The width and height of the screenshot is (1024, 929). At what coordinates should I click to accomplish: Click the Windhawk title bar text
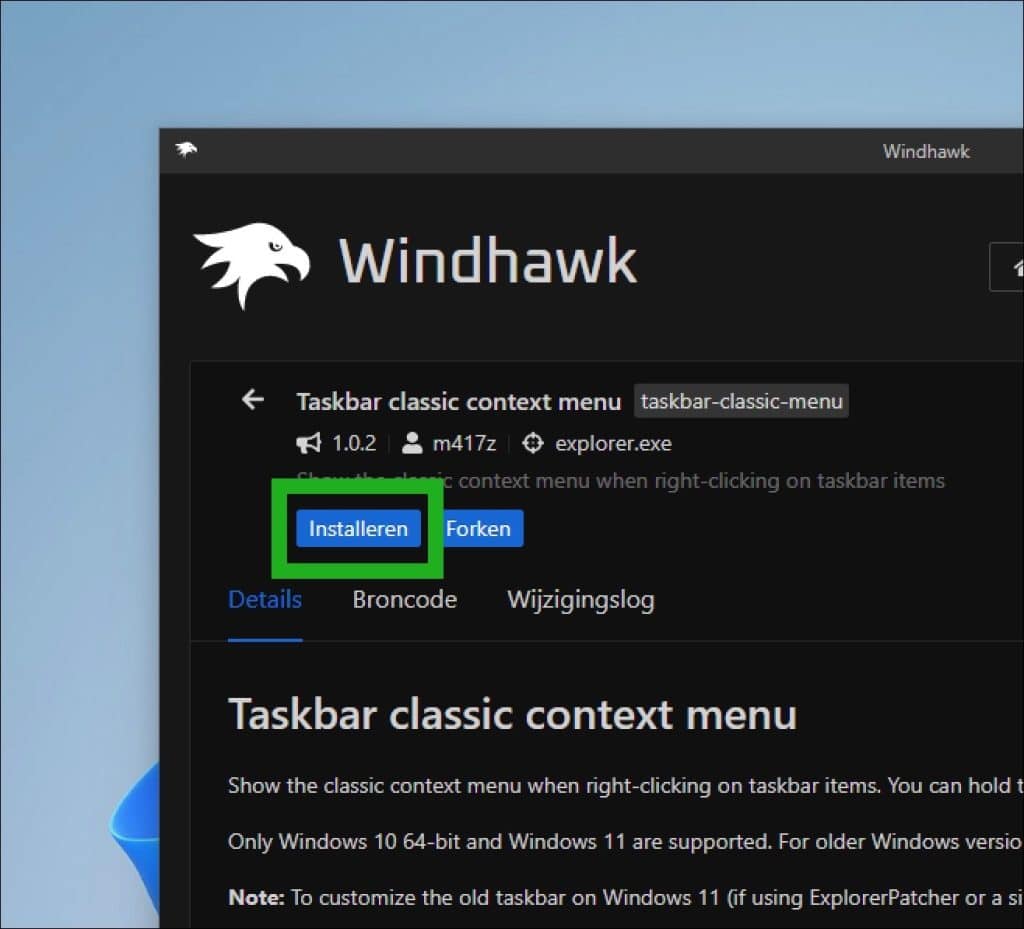click(926, 151)
